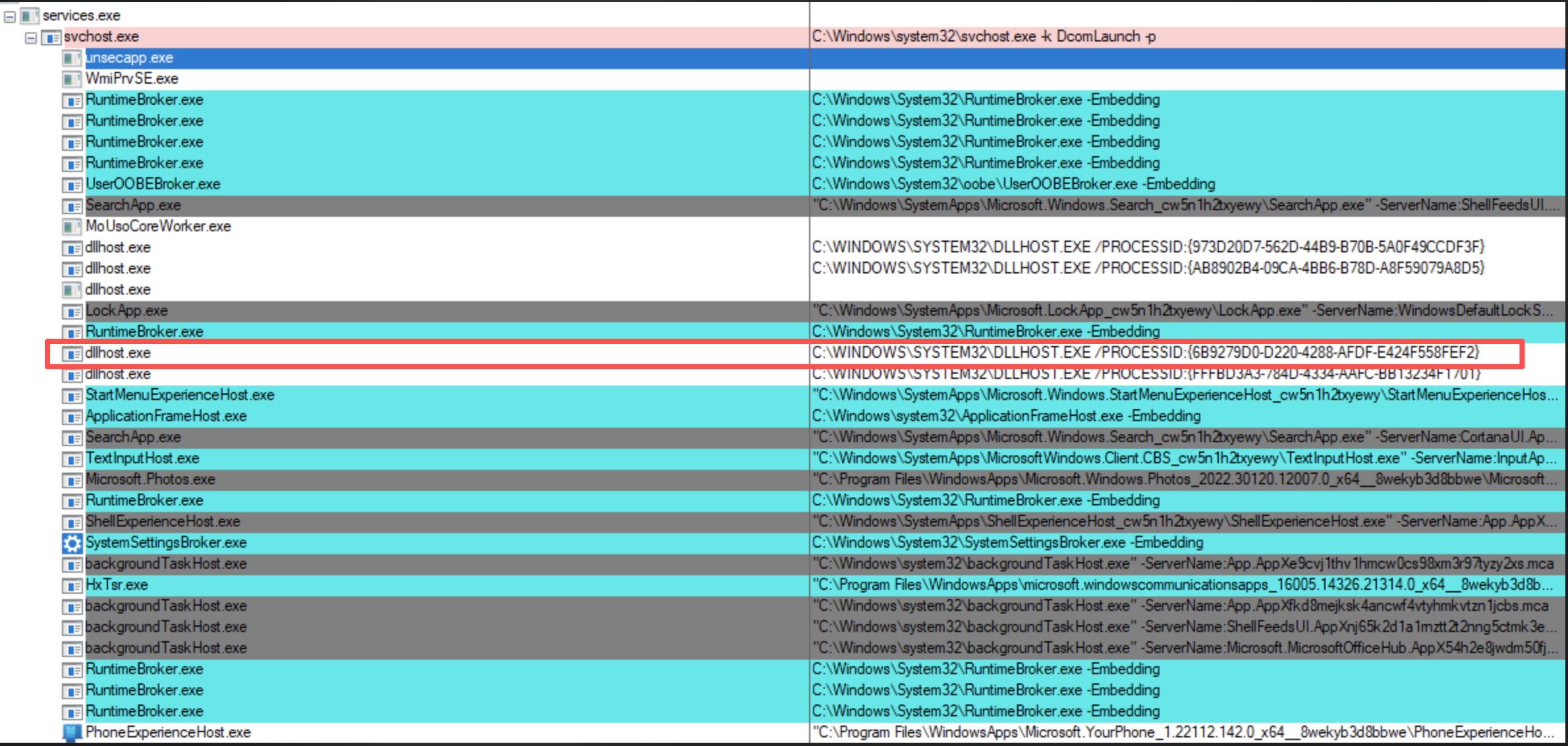Viewport: 1568px width, 746px height.
Task: Select the StartMenuExperienceHost.exe process
Action: point(180,395)
